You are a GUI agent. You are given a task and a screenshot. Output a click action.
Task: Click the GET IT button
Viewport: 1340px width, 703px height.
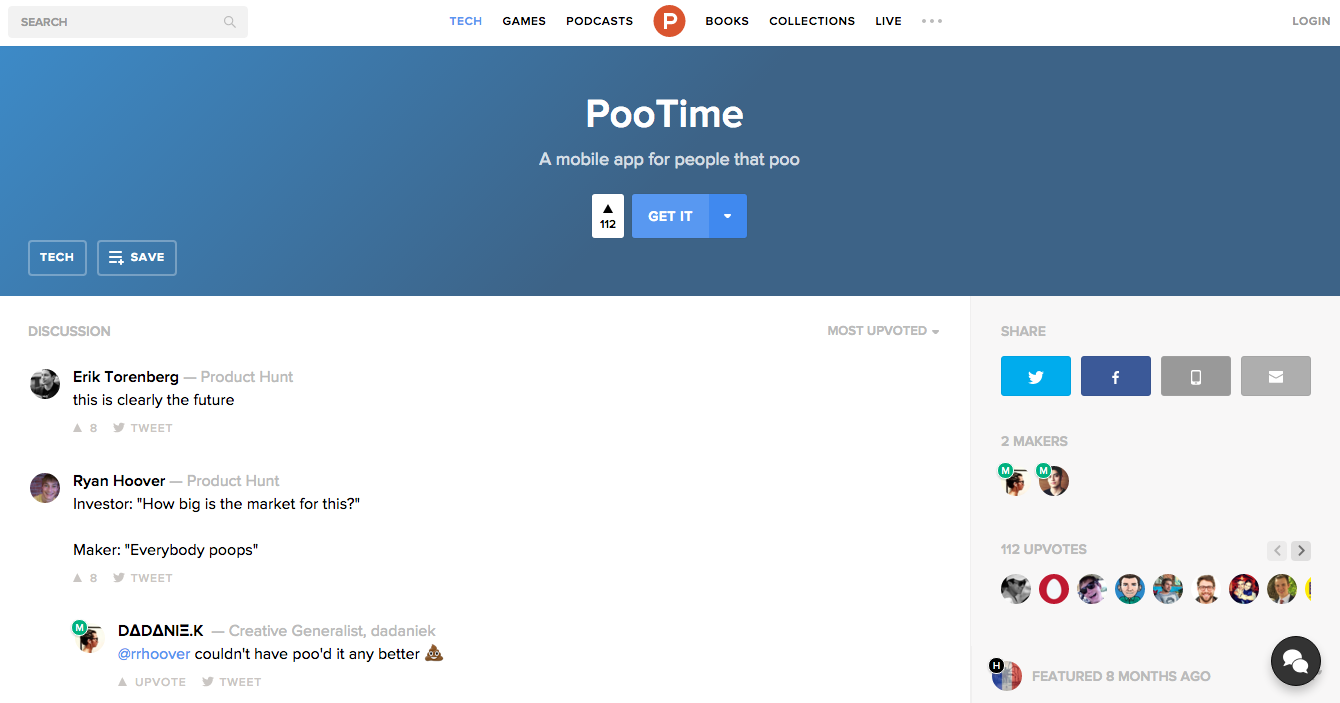click(670, 216)
